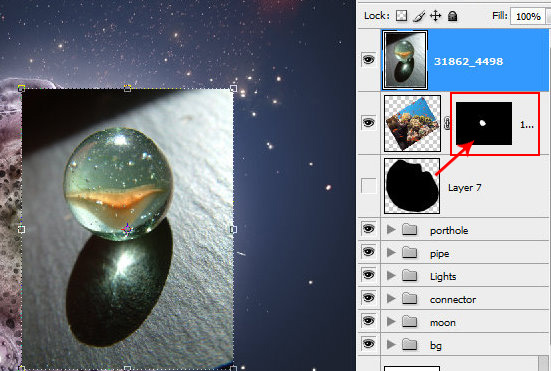The height and width of the screenshot is (371, 551).
Task: Click the top-center transform handle
Action: point(128,88)
